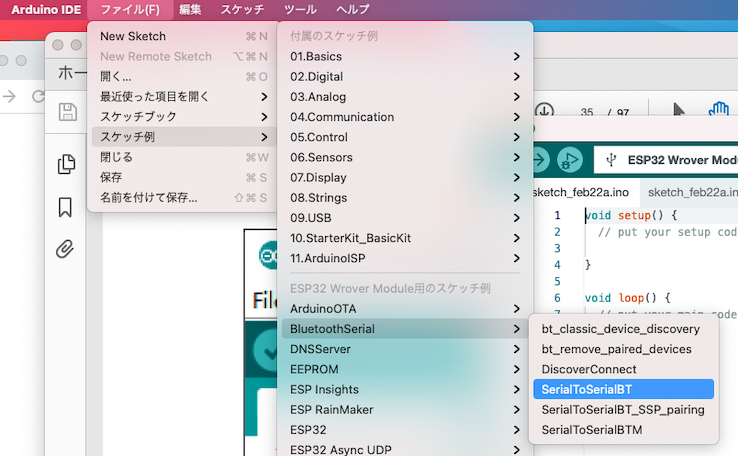738x456 pixels.
Task: Select 開く… menu entry
Action: [x=184, y=77]
